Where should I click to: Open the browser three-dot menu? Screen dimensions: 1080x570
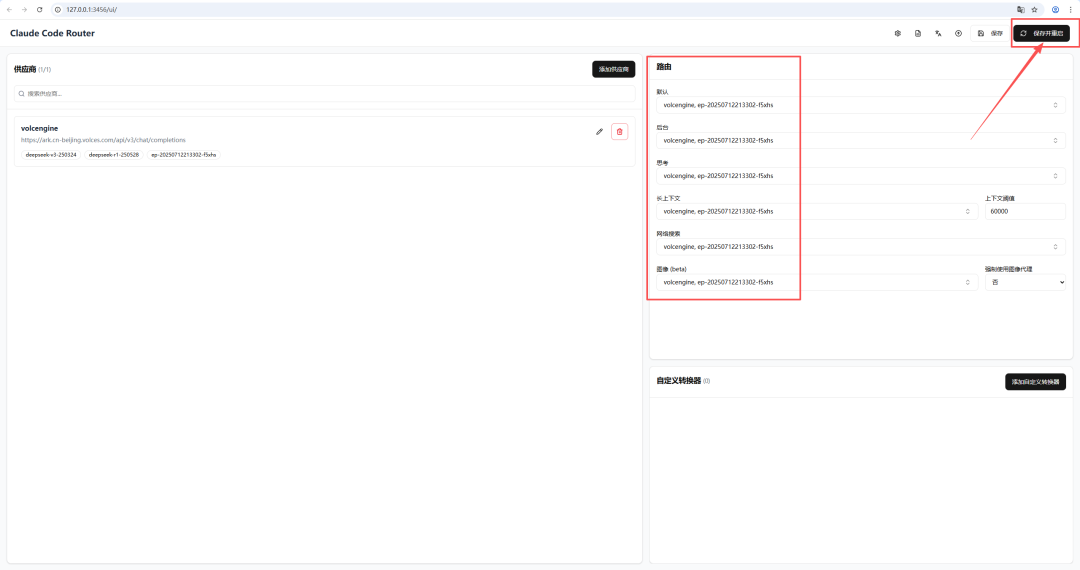tap(1070, 10)
